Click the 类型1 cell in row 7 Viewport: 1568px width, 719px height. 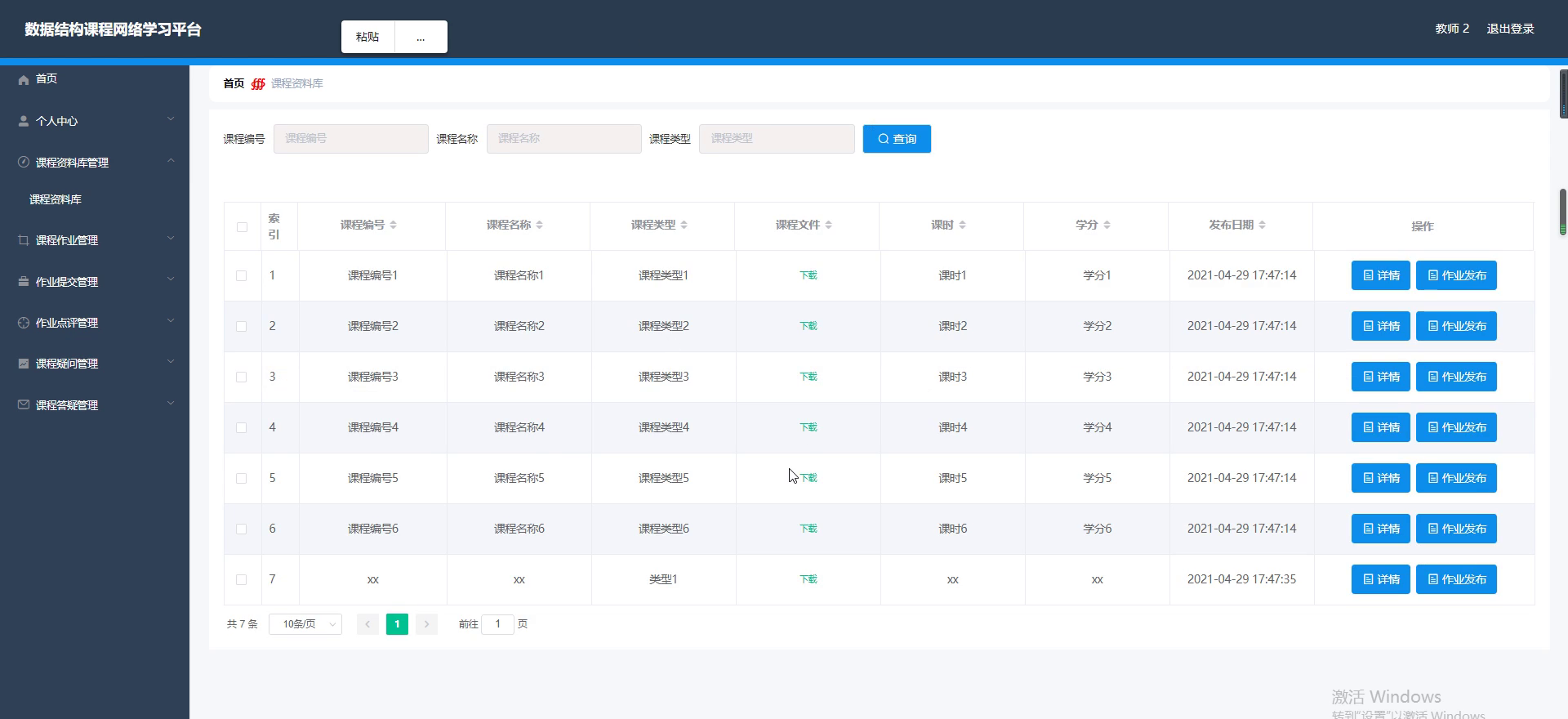tap(663, 579)
